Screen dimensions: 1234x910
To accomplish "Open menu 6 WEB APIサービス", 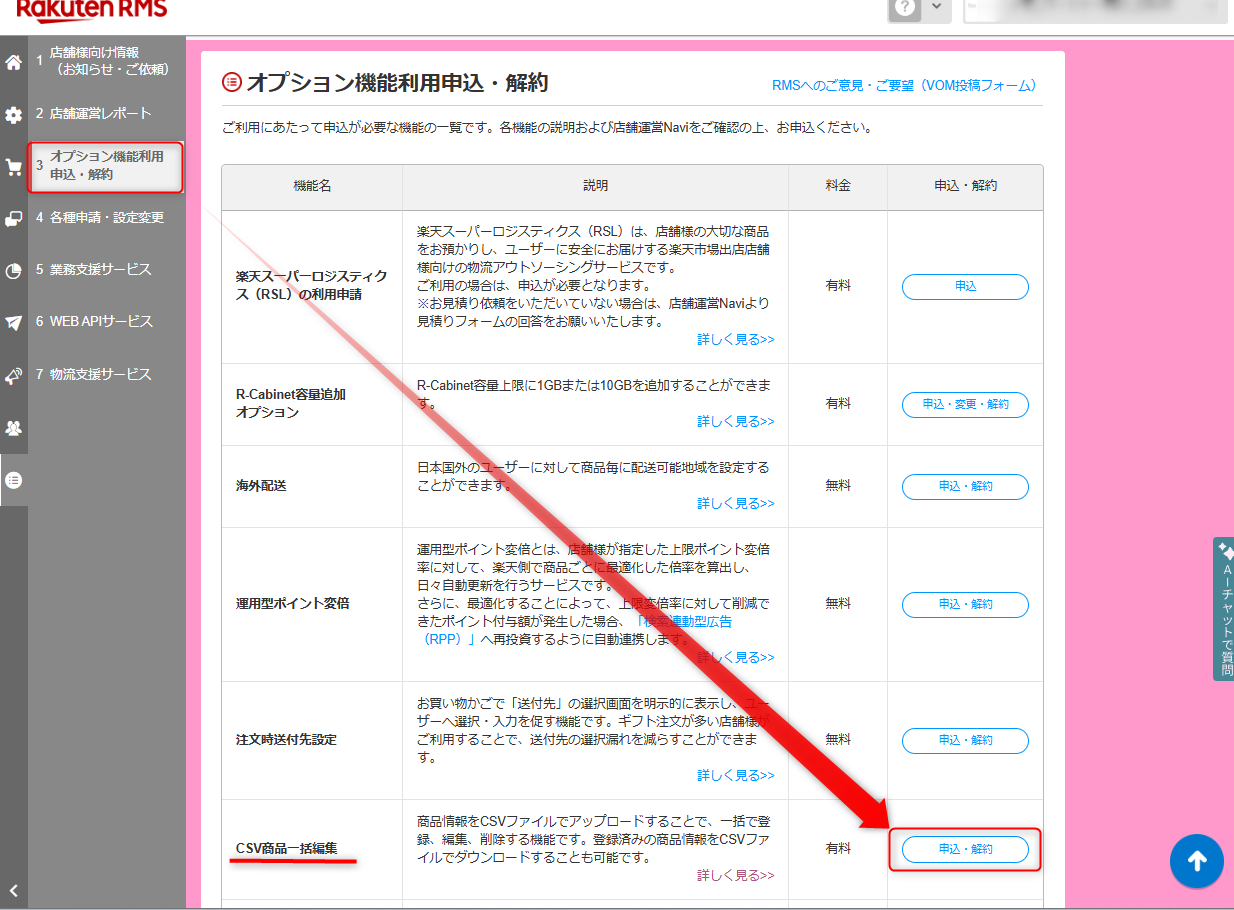I will click(x=107, y=321).
